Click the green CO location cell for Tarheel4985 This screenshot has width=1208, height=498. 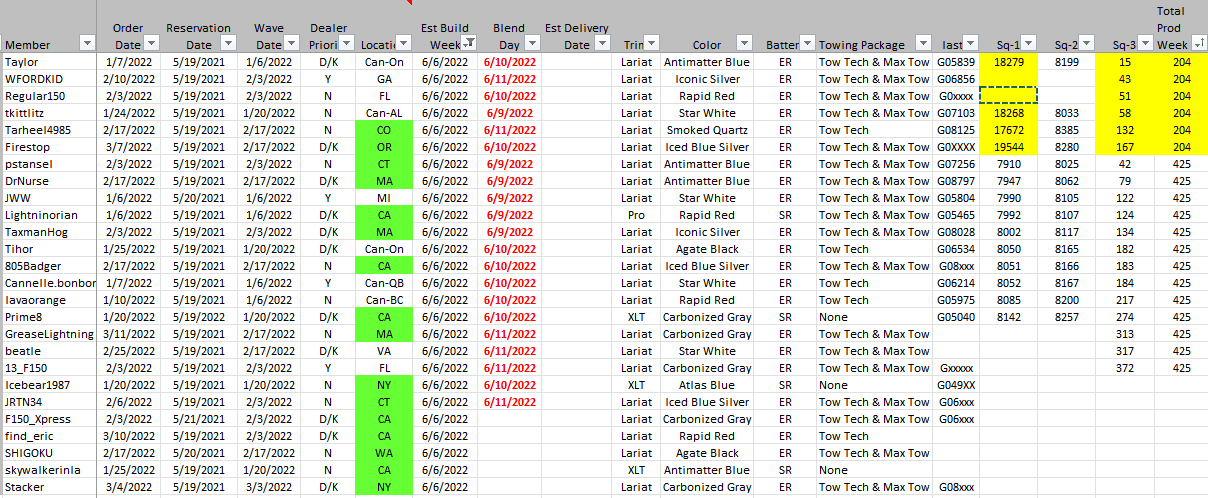pyautogui.click(x=383, y=130)
